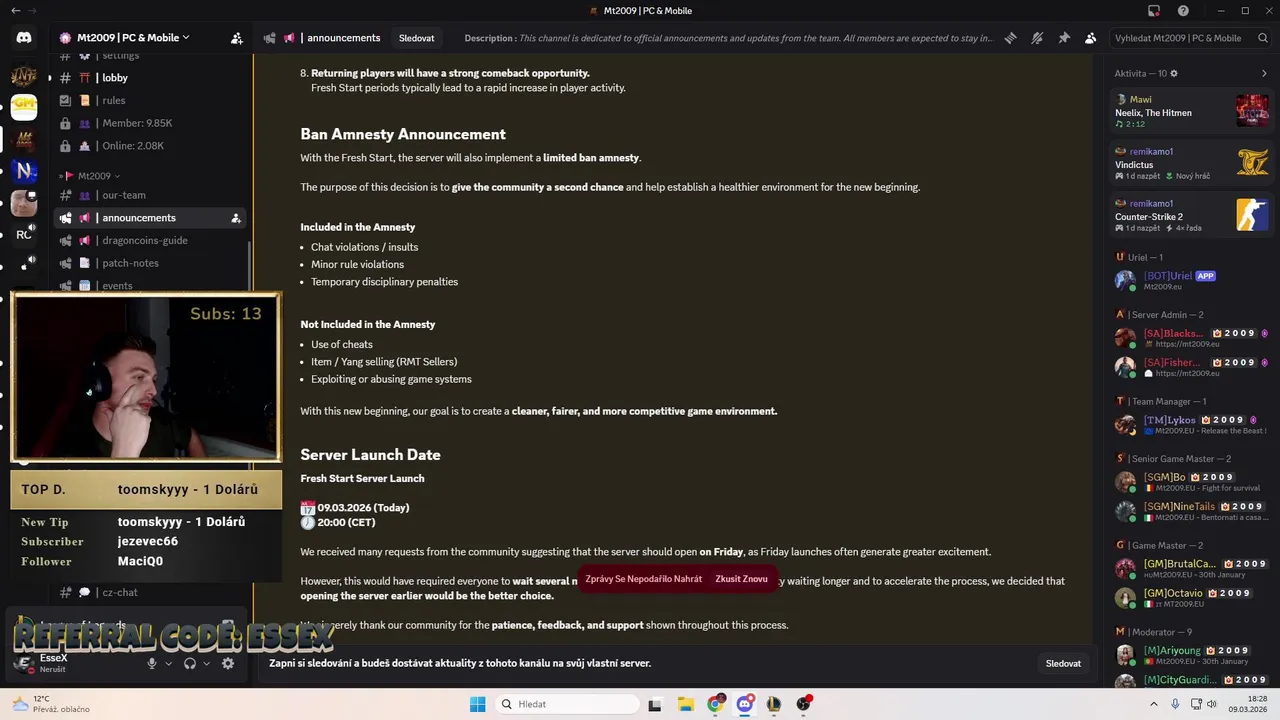Open microphone input options dropdown
The image size is (1280, 720).
168,663
